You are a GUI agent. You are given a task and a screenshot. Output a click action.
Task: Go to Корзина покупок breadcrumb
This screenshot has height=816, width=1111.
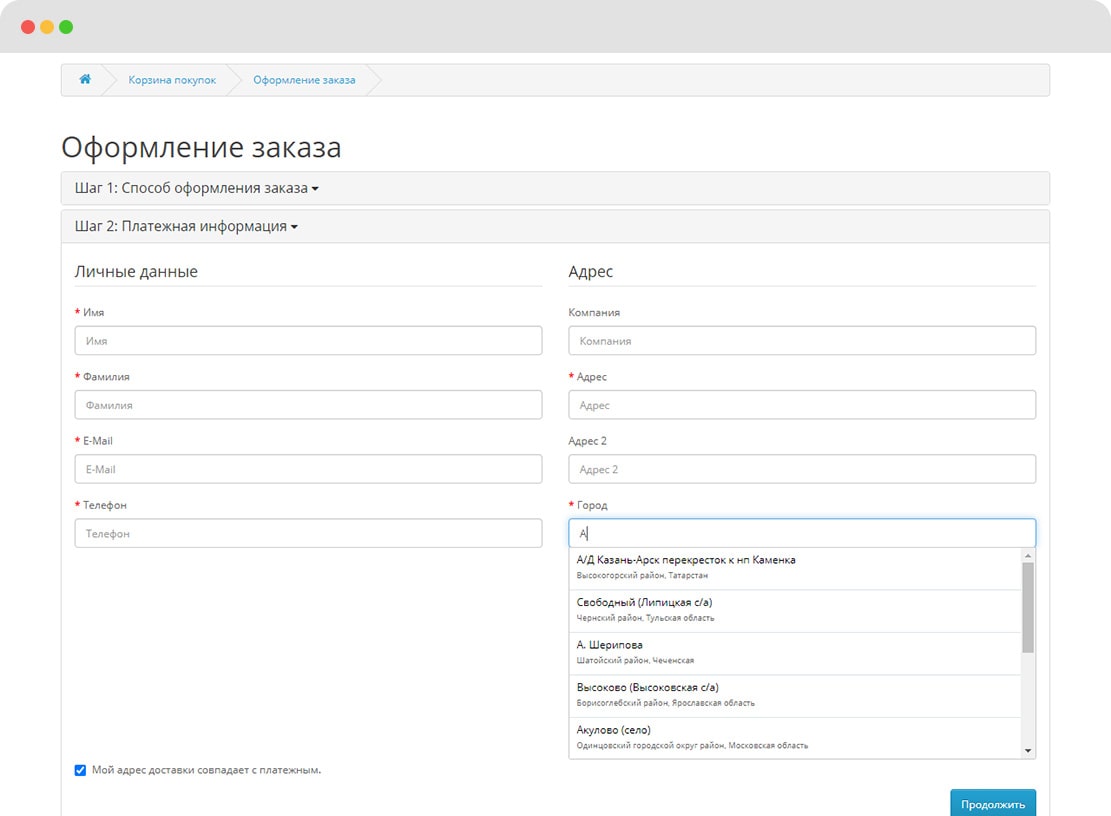172,80
